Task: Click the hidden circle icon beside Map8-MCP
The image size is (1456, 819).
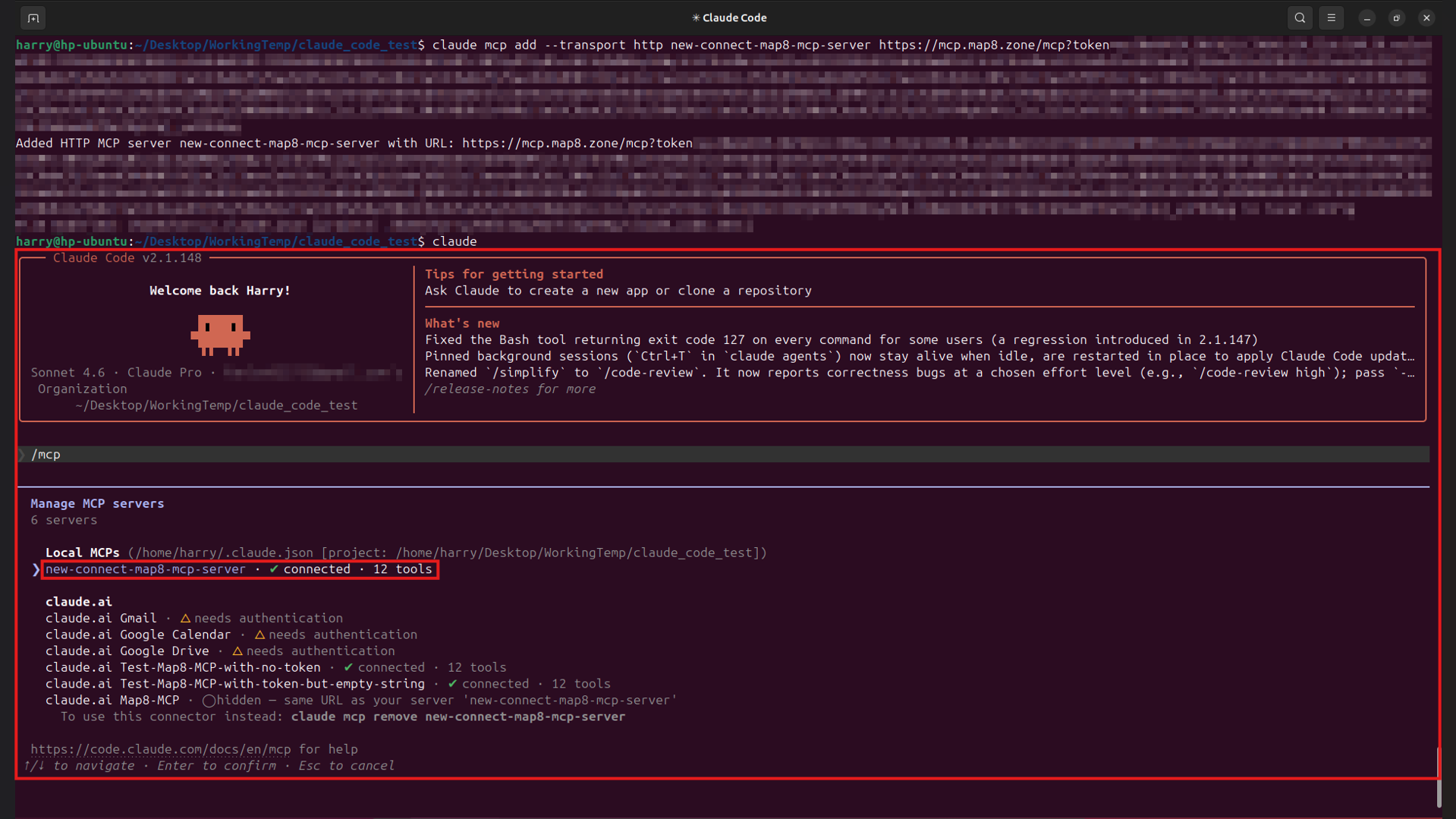Action: (x=209, y=701)
